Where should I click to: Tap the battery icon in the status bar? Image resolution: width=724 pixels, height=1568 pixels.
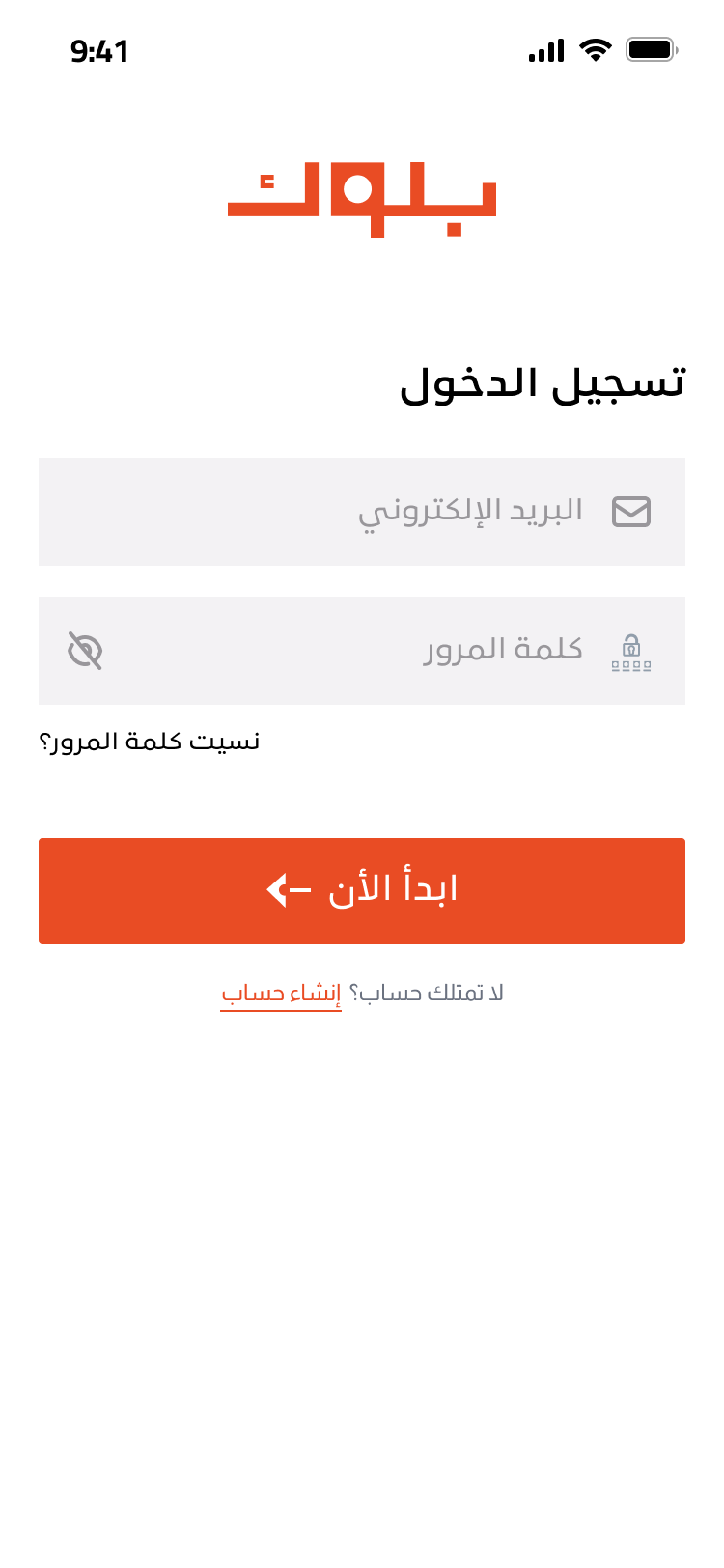652,49
